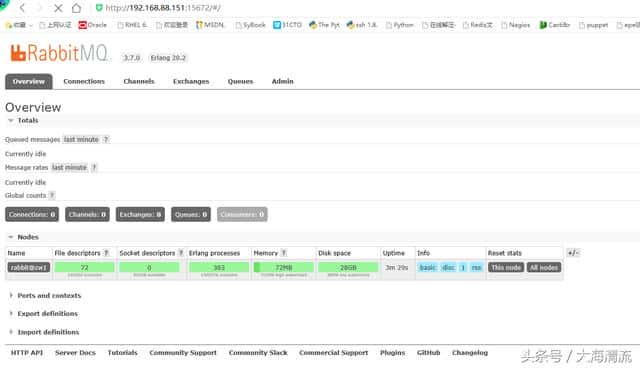This screenshot has height=368, width=640.
Task: Switch to the Queues tab
Action: (240, 81)
